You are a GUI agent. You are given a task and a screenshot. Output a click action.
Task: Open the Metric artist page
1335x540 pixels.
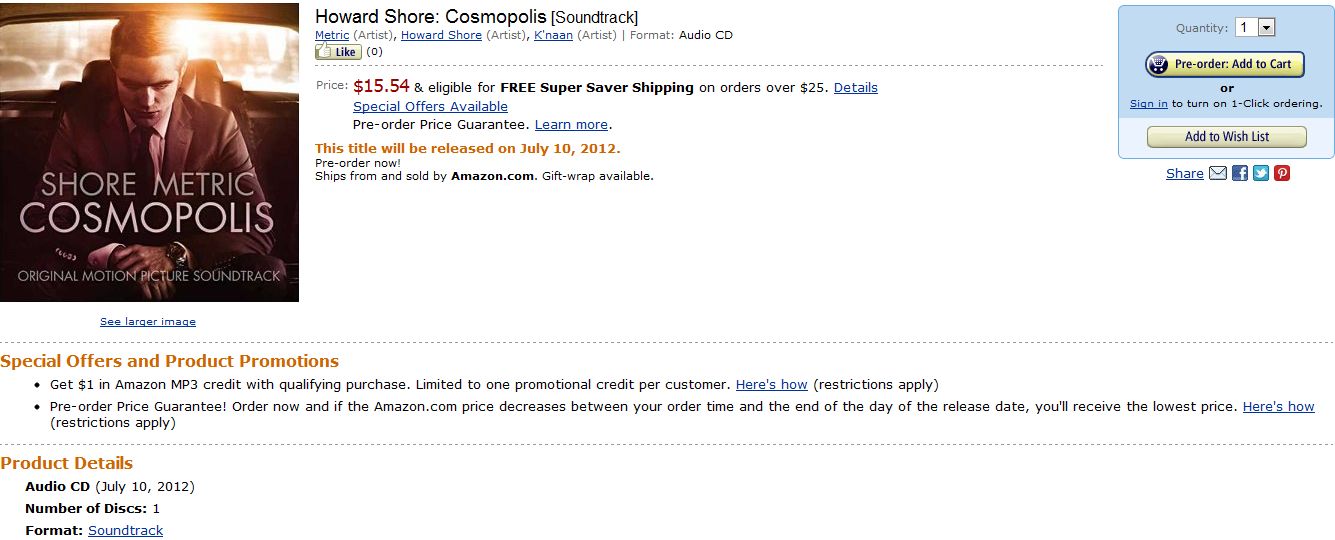332,35
